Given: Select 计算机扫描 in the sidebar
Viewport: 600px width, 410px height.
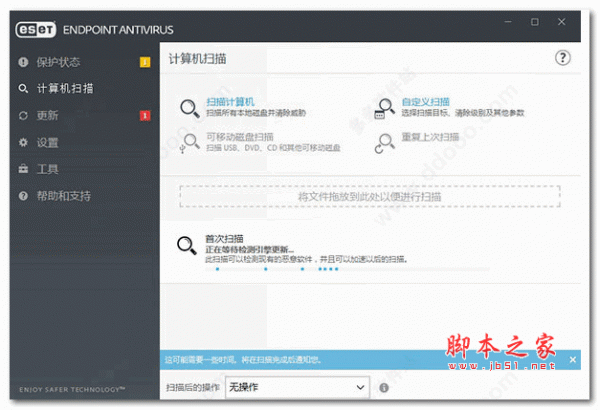Looking at the screenshot, I should pos(65,89).
